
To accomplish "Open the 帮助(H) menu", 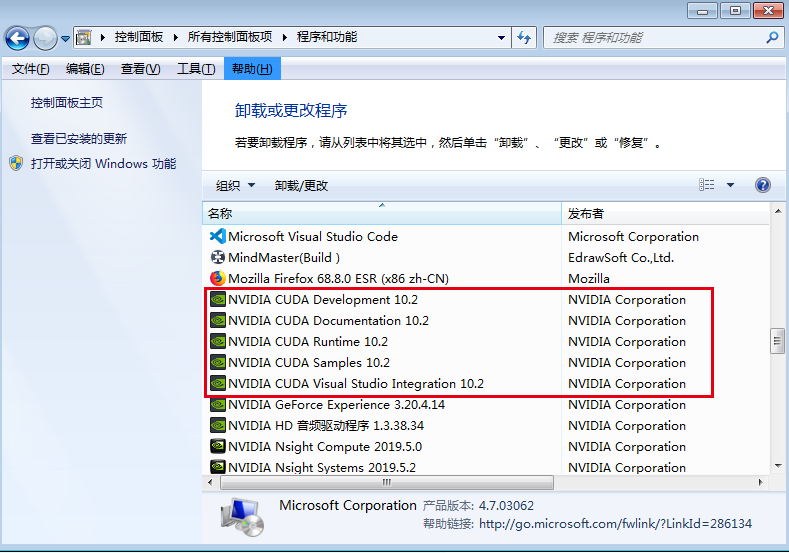I will pos(252,69).
